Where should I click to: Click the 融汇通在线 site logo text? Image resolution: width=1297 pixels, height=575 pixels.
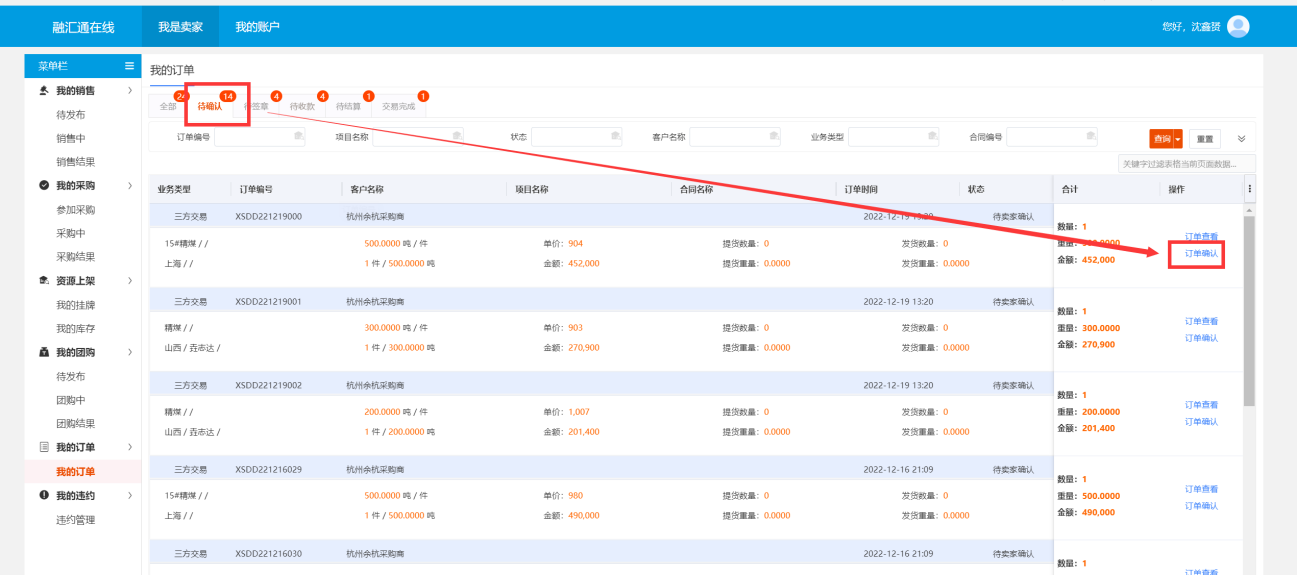(83, 27)
